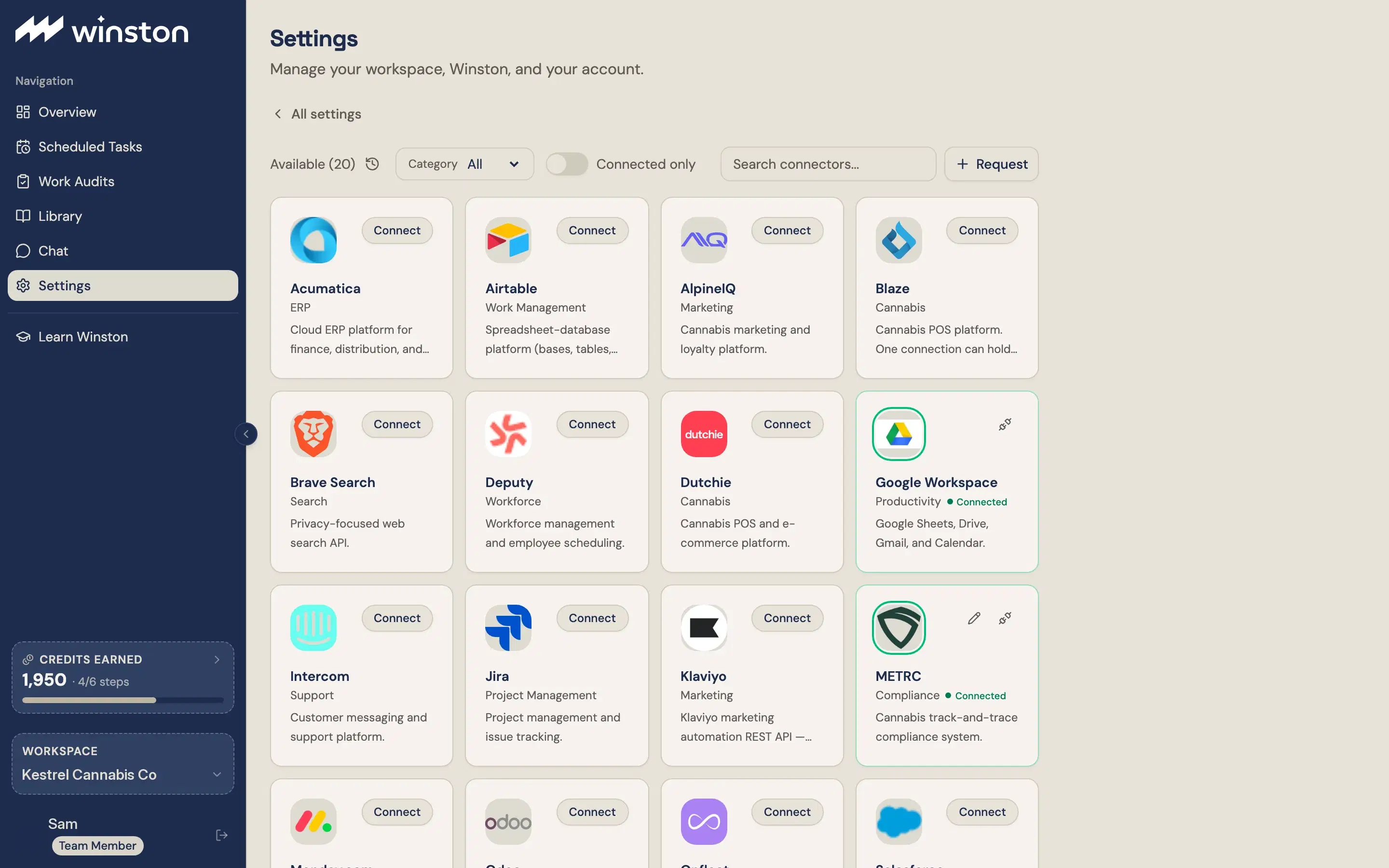Collapse the sidebar with the round arrow button
This screenshot has height=868, width=1389.
(245, 434)
